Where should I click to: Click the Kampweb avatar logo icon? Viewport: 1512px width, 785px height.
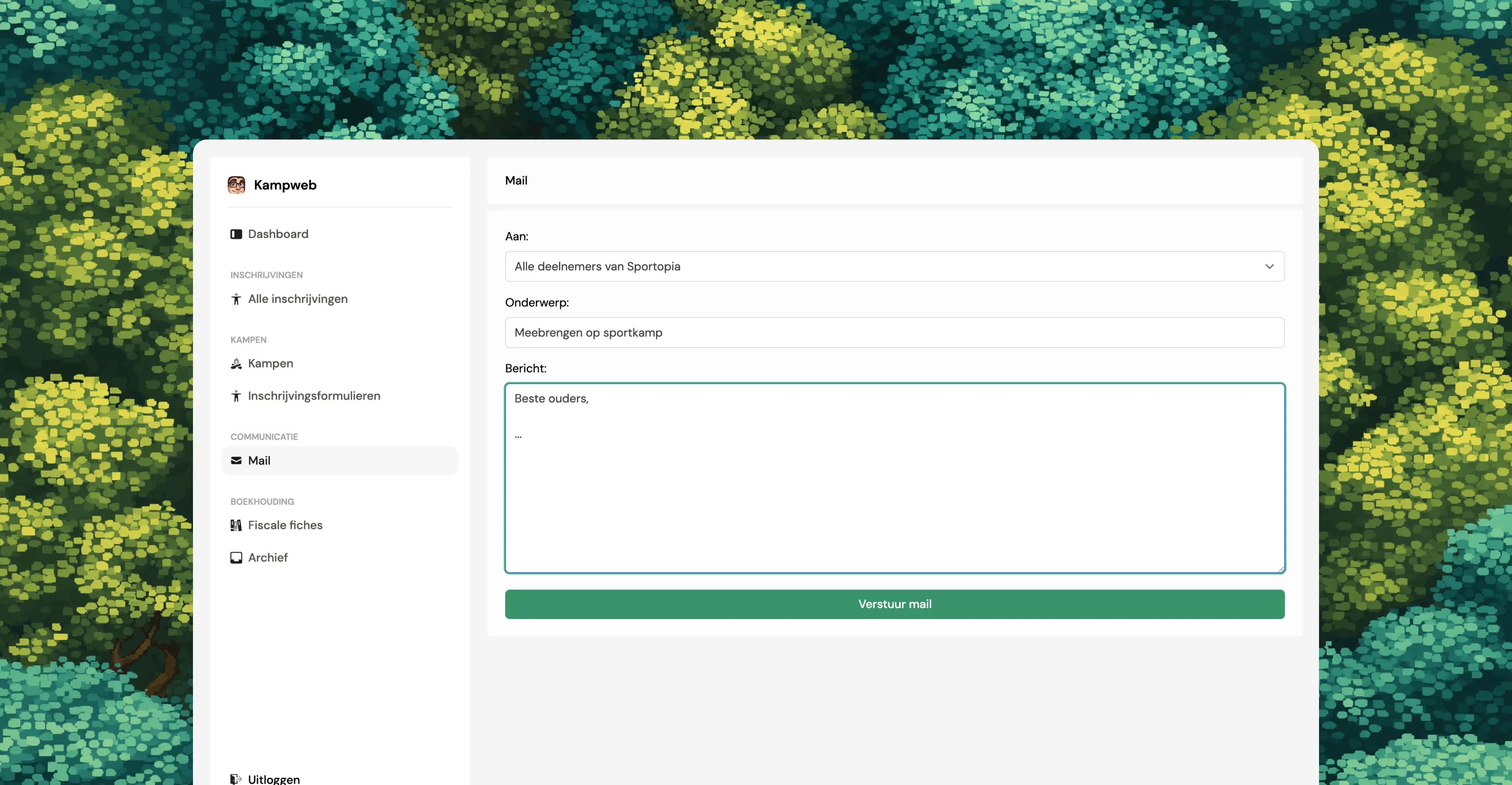pos(237,185)
